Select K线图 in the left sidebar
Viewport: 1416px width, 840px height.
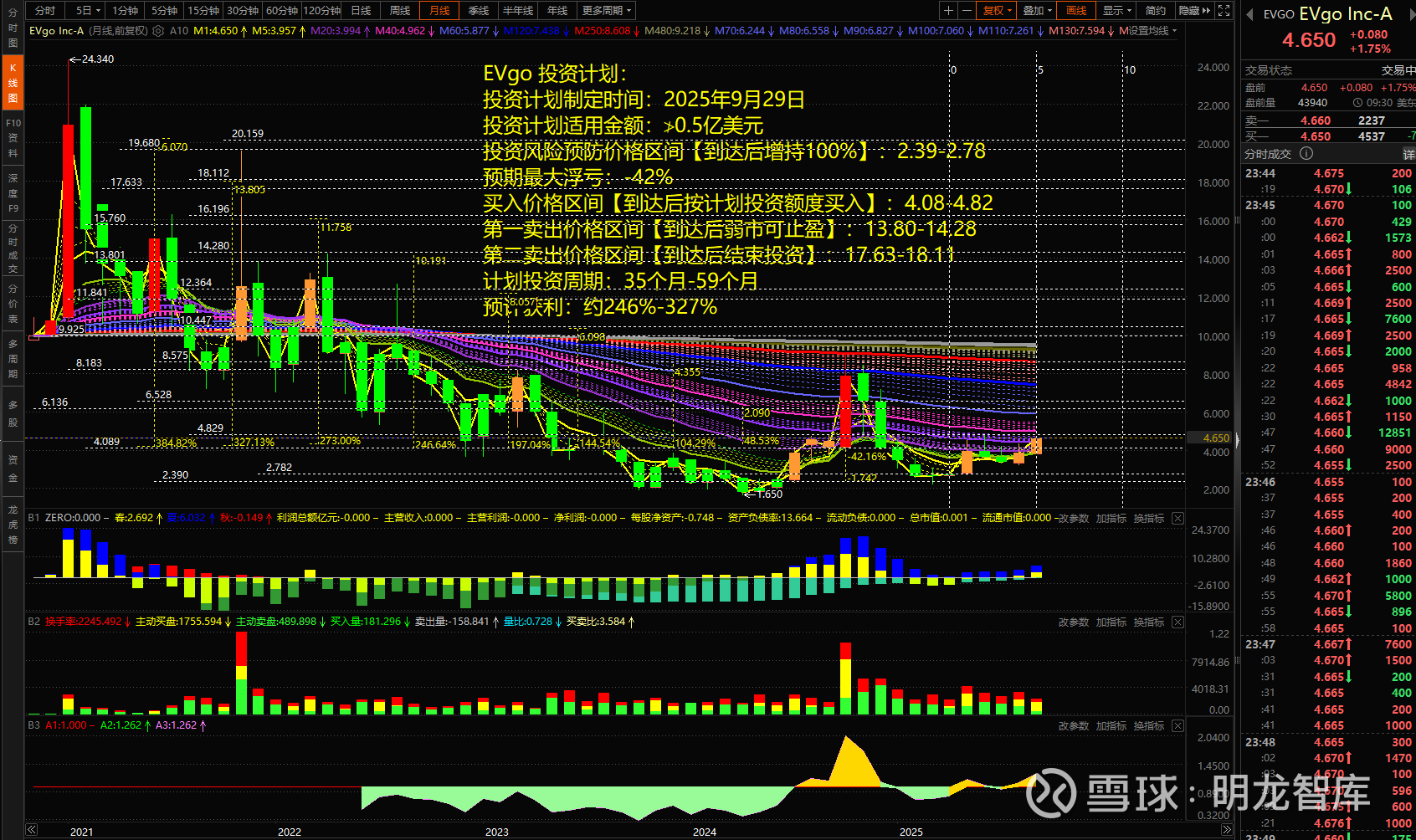13,82
